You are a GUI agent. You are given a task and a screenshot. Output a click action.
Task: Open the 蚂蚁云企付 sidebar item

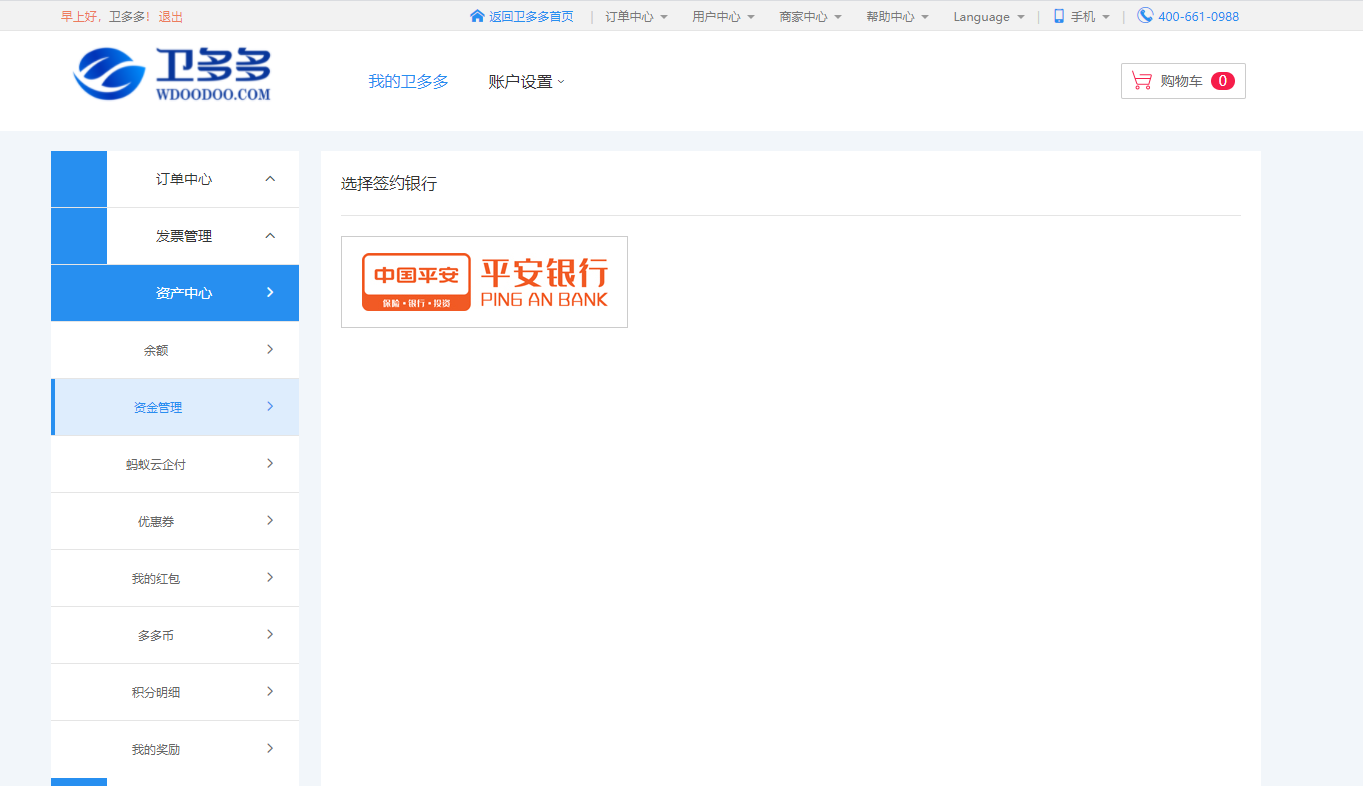click(175, 464)
